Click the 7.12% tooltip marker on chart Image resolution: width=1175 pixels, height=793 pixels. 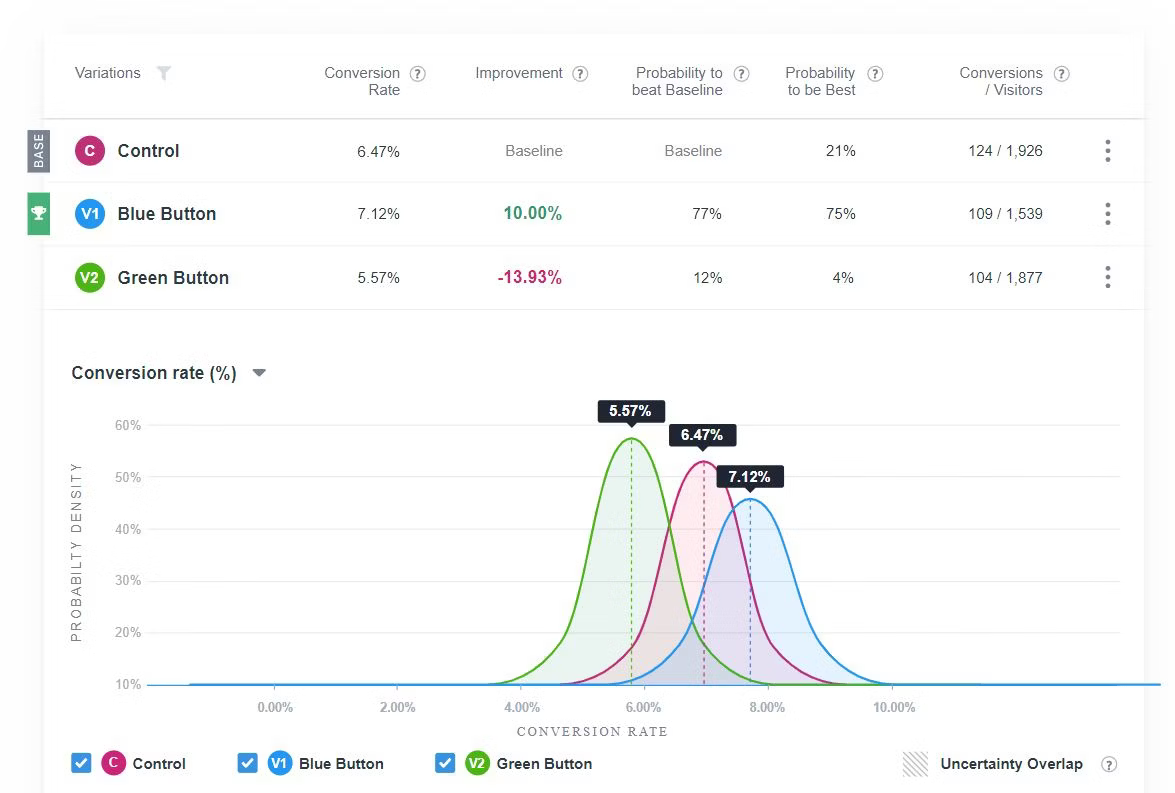pos(749,477)
